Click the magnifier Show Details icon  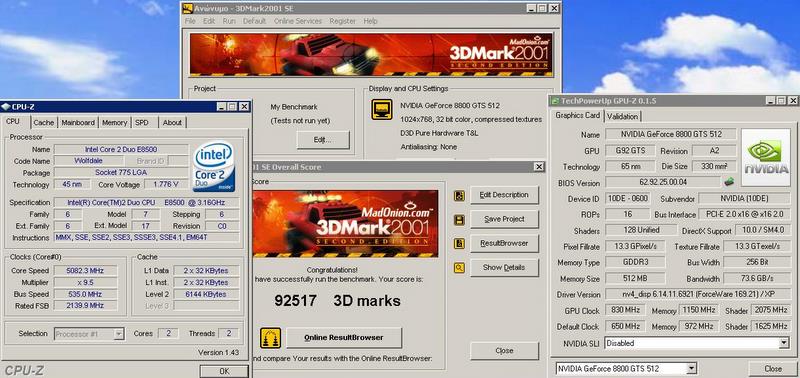click(459, 268)
